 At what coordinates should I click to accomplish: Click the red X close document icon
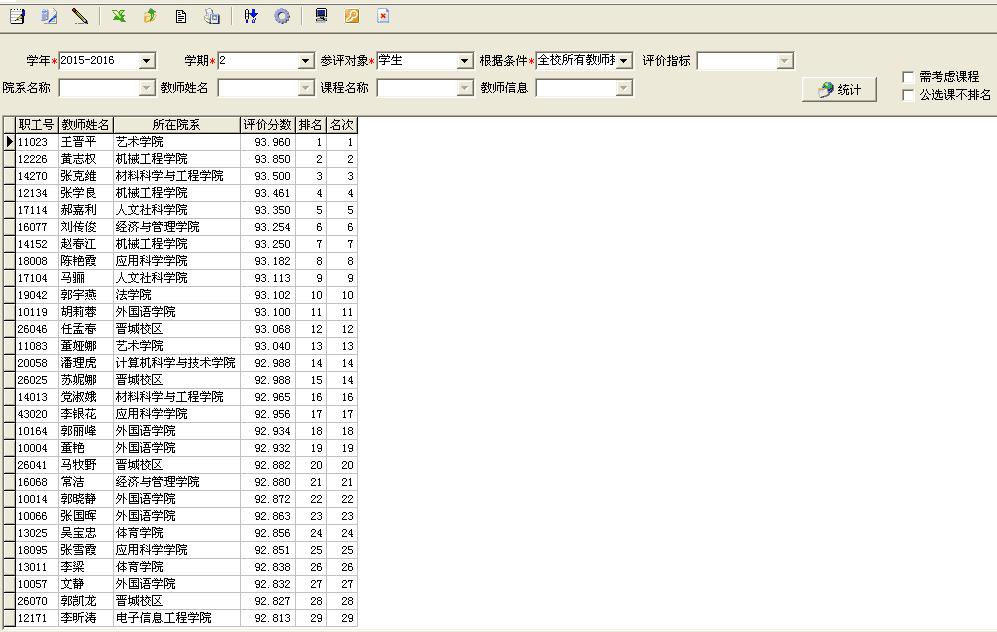[383, 16]
